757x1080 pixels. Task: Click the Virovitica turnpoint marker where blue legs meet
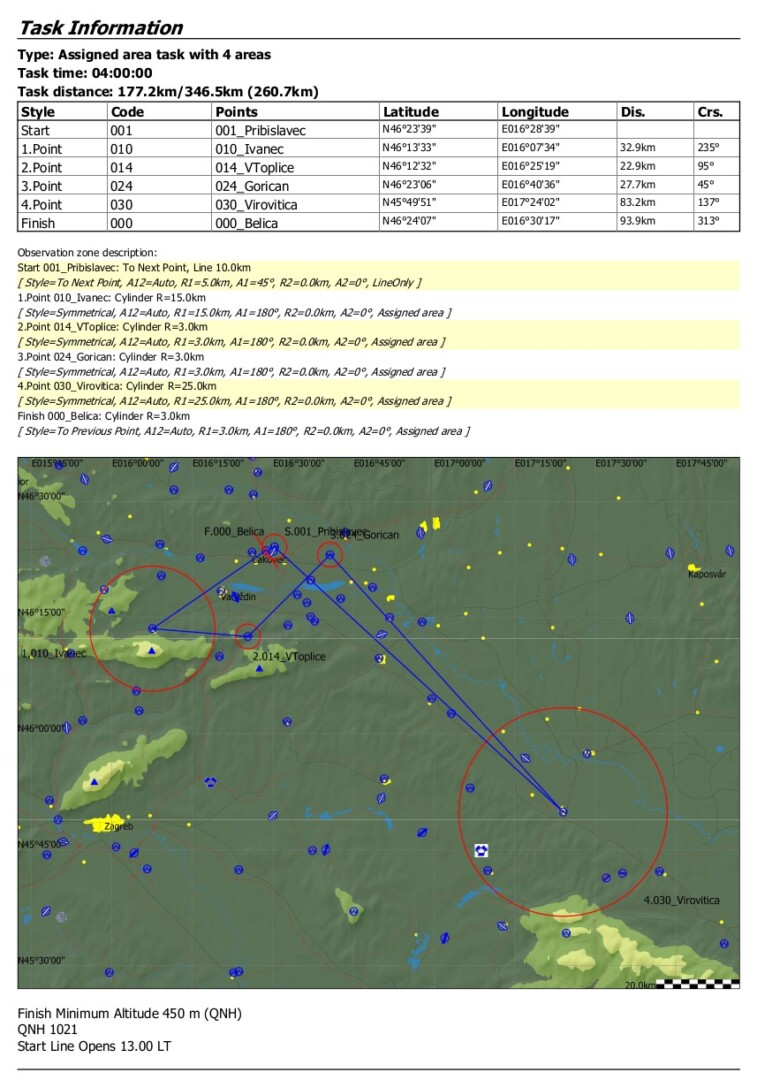point(563,811)
